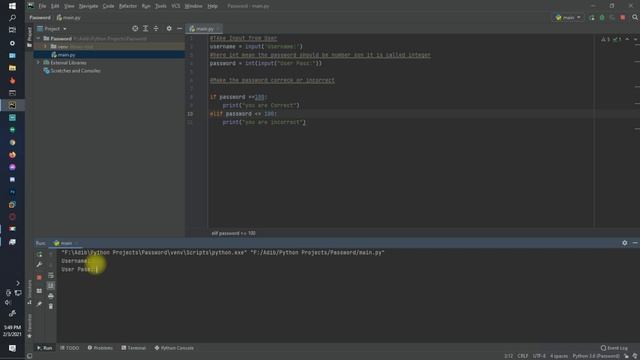
Task: Open the Windows Start button
Action: (x=12, y=6)
